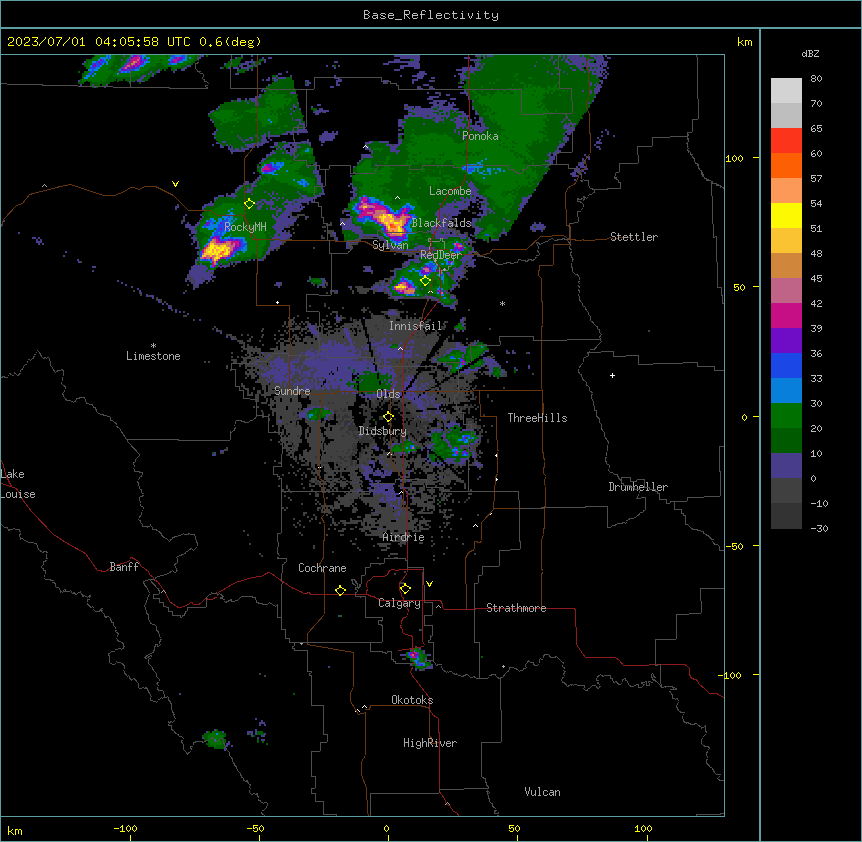Click the 0 tick on the horizontal axis
Image resolution: width=862 pixels, height=842 pixels.
(386, 828)
